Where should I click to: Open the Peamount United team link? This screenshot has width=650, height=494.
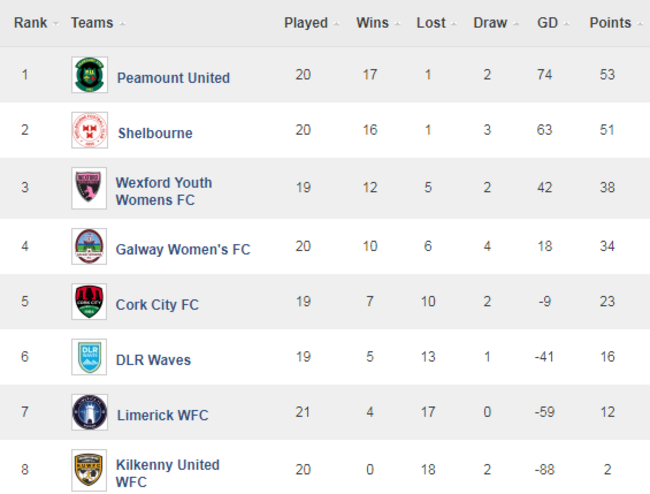coord(173,77)
